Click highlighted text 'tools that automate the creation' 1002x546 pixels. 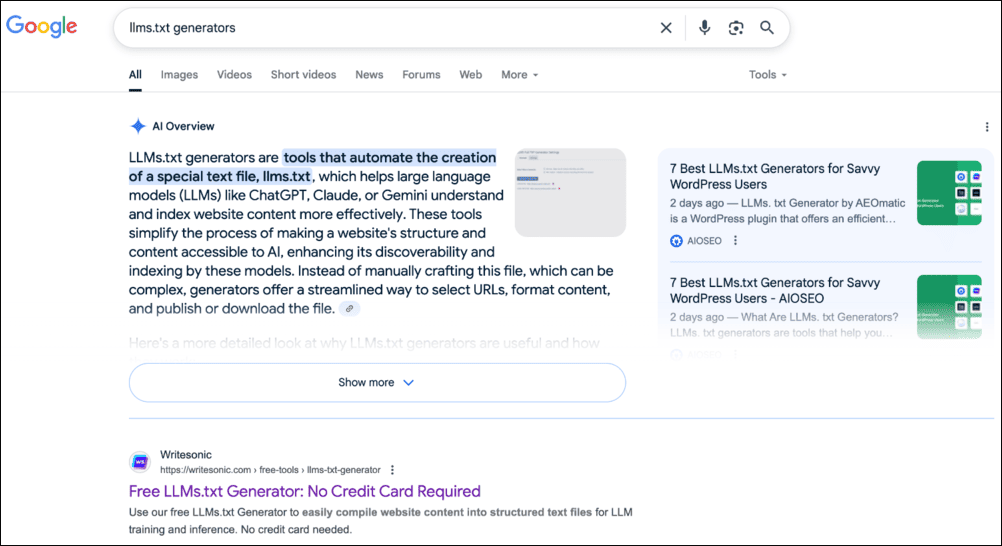pos(390,157)
